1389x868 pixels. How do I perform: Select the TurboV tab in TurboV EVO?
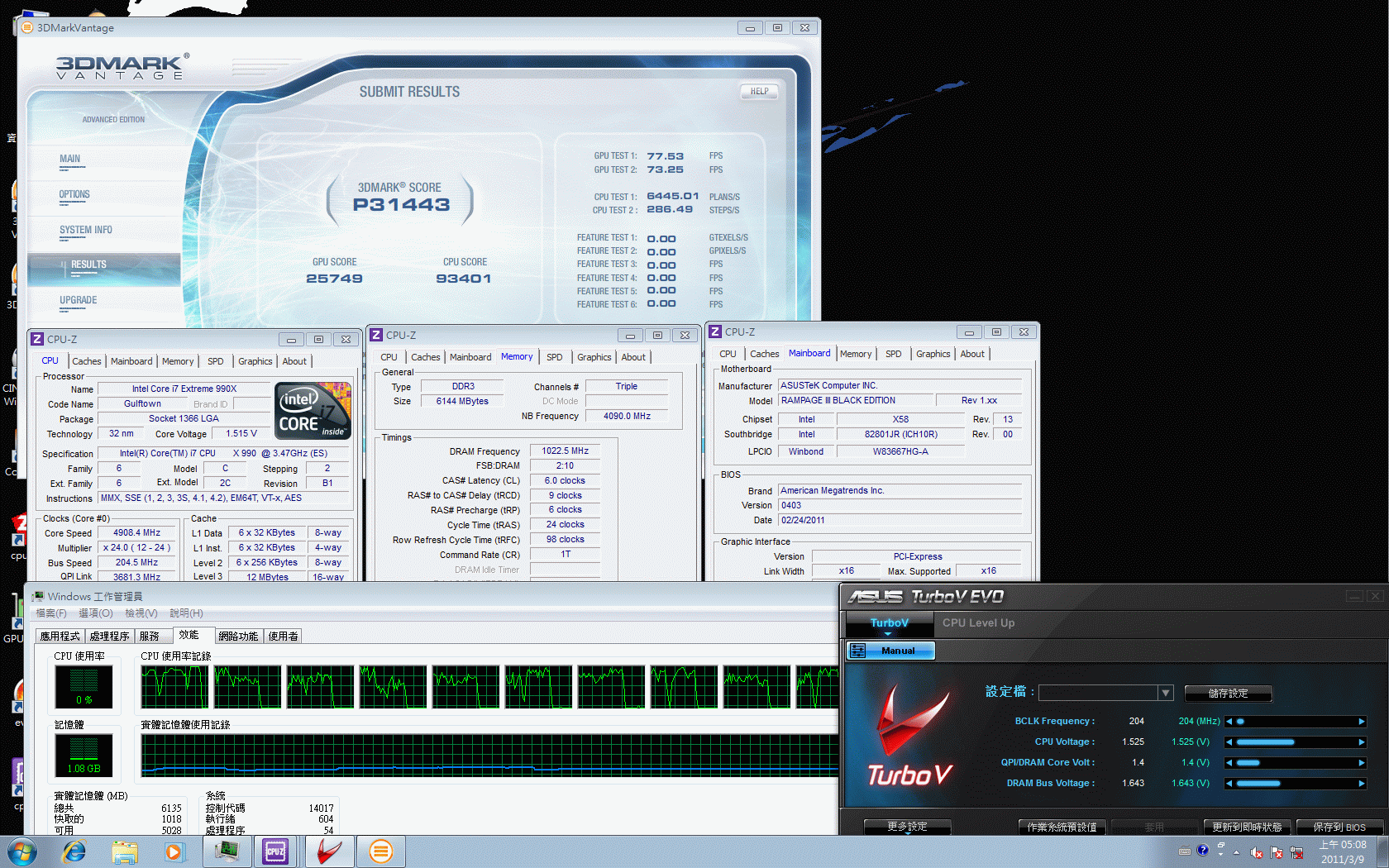coord(889,623)
